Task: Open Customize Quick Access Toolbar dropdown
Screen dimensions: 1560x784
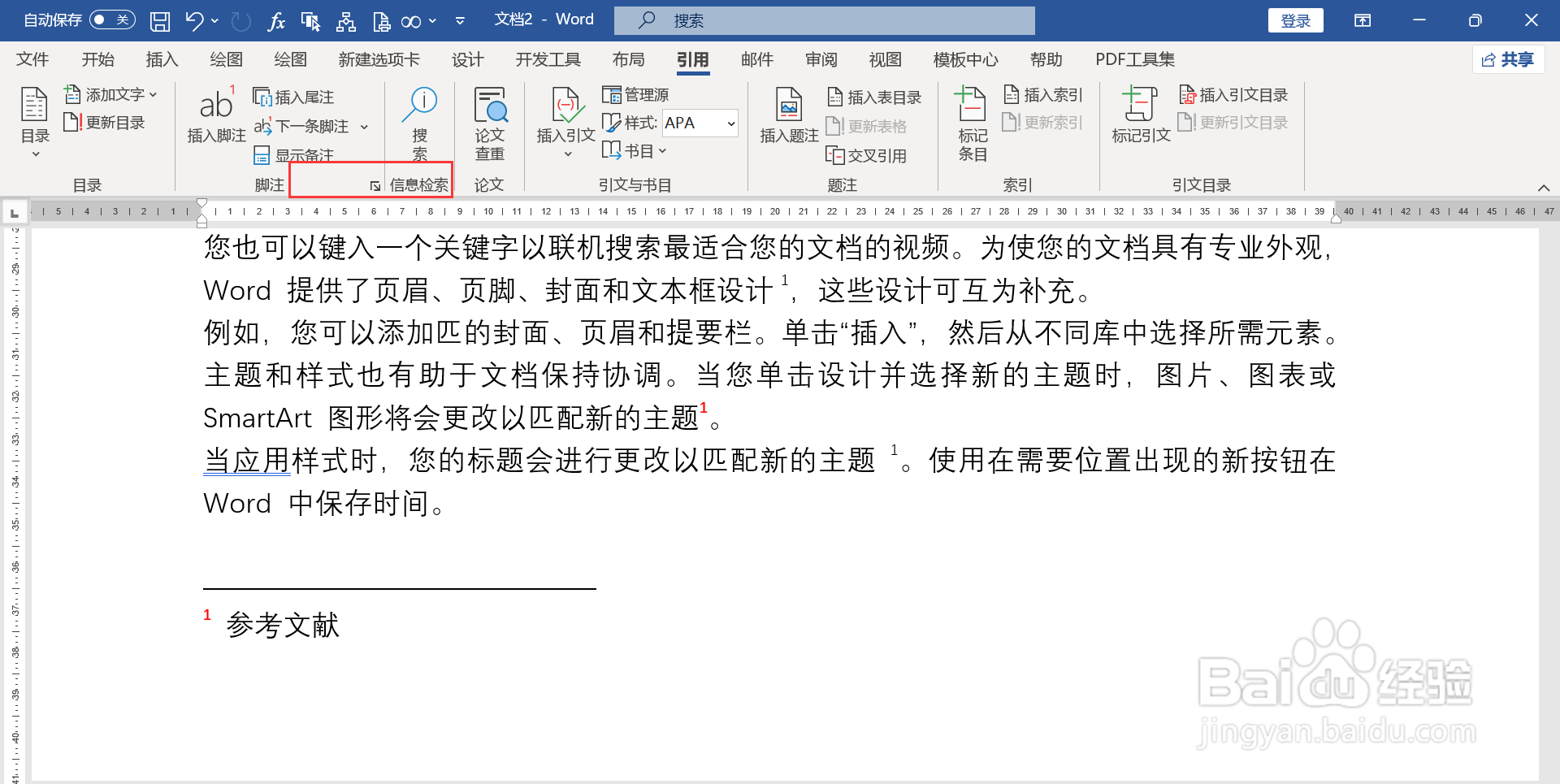Action: (460, 21)
